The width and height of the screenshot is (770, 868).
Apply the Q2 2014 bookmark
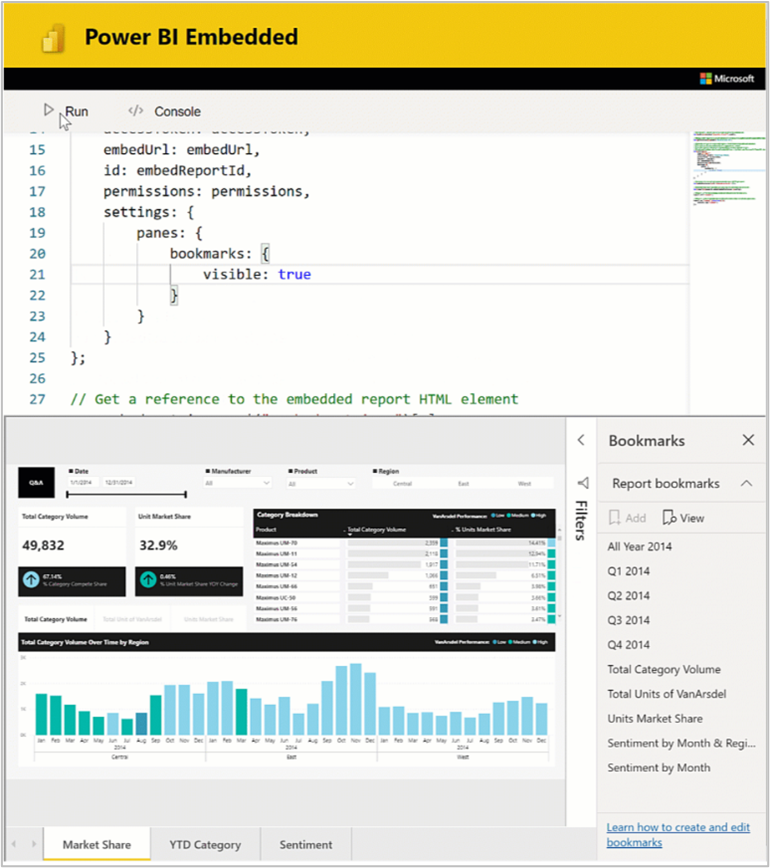[x=628, y=596]
